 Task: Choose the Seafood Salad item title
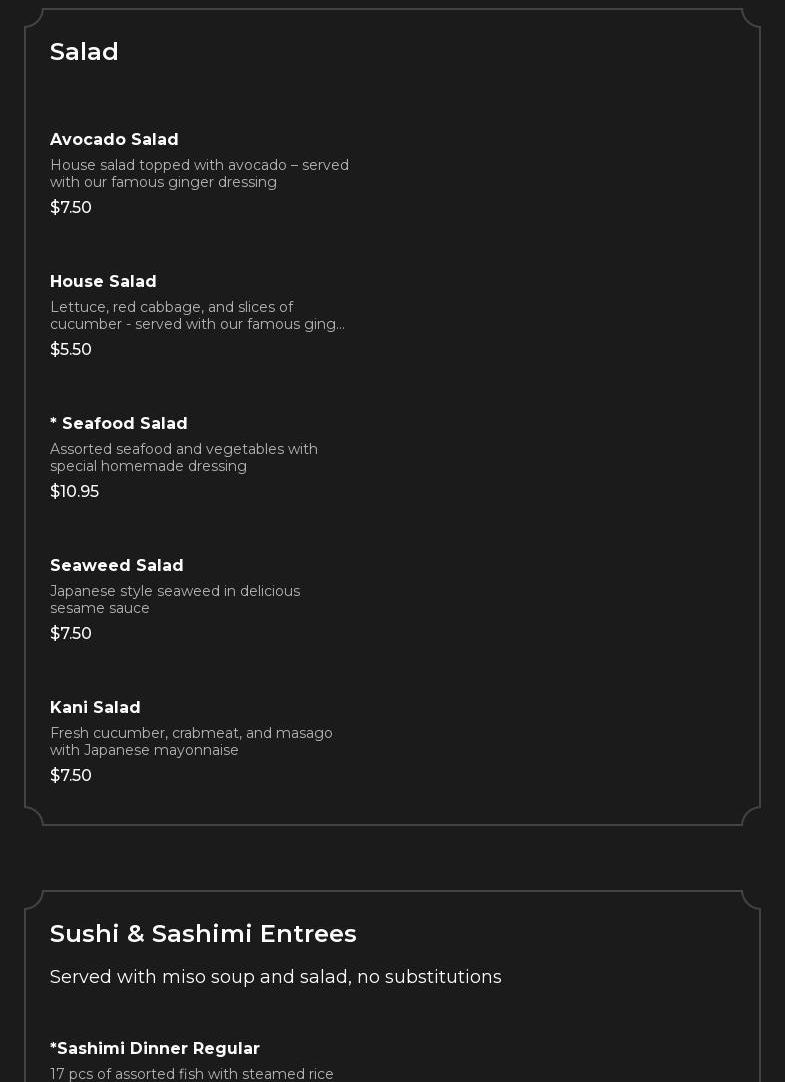(119, 424)
